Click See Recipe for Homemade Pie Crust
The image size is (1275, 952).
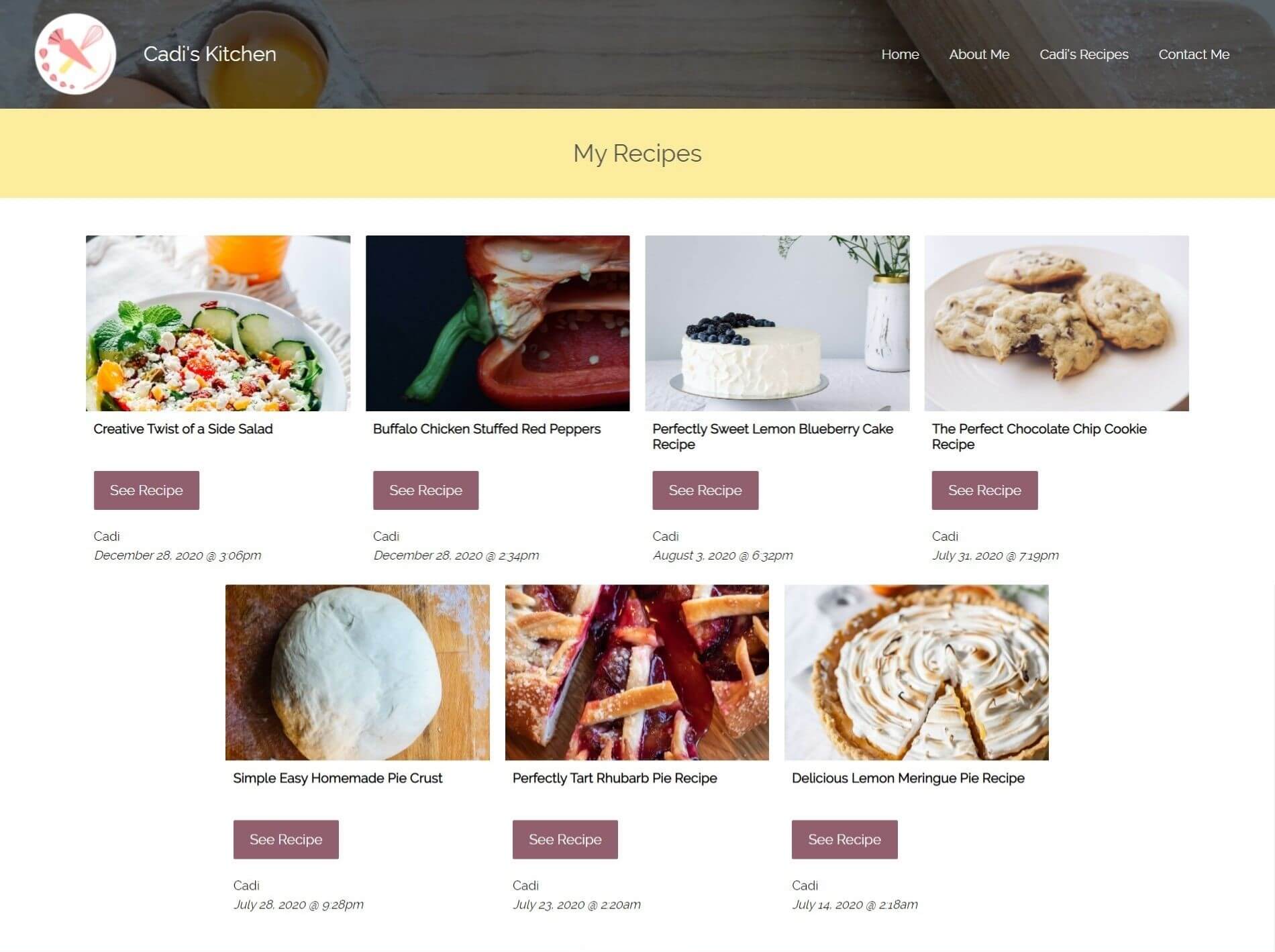(x=286, y=839)
